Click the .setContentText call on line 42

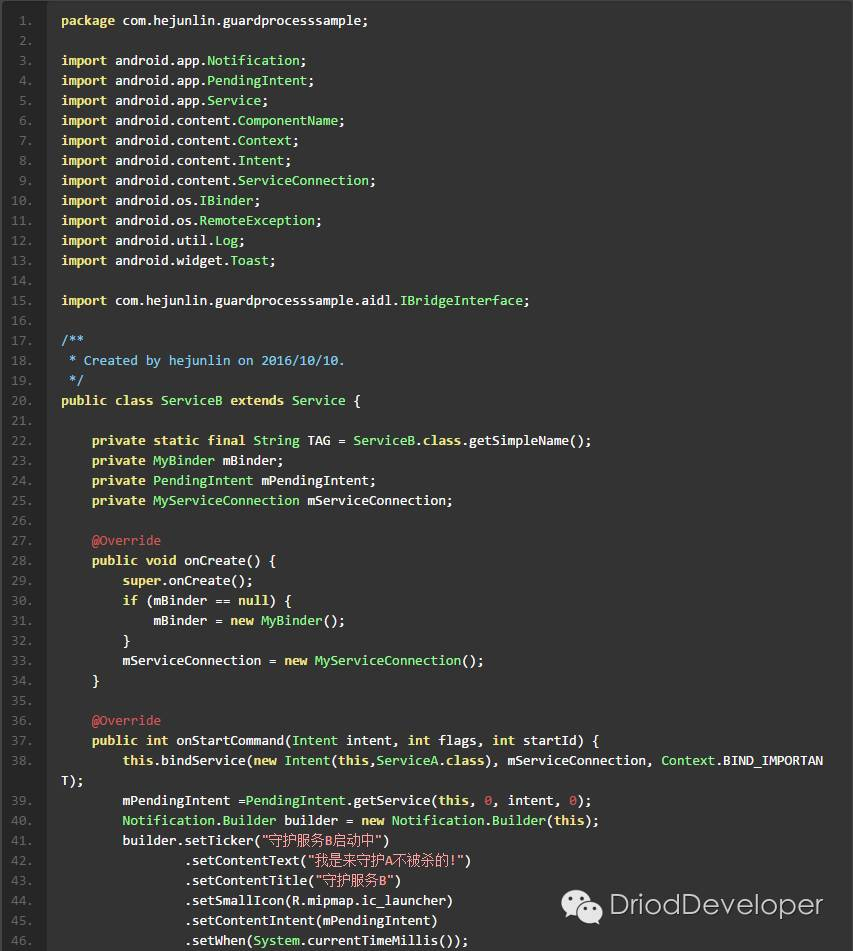click(328, 862)
